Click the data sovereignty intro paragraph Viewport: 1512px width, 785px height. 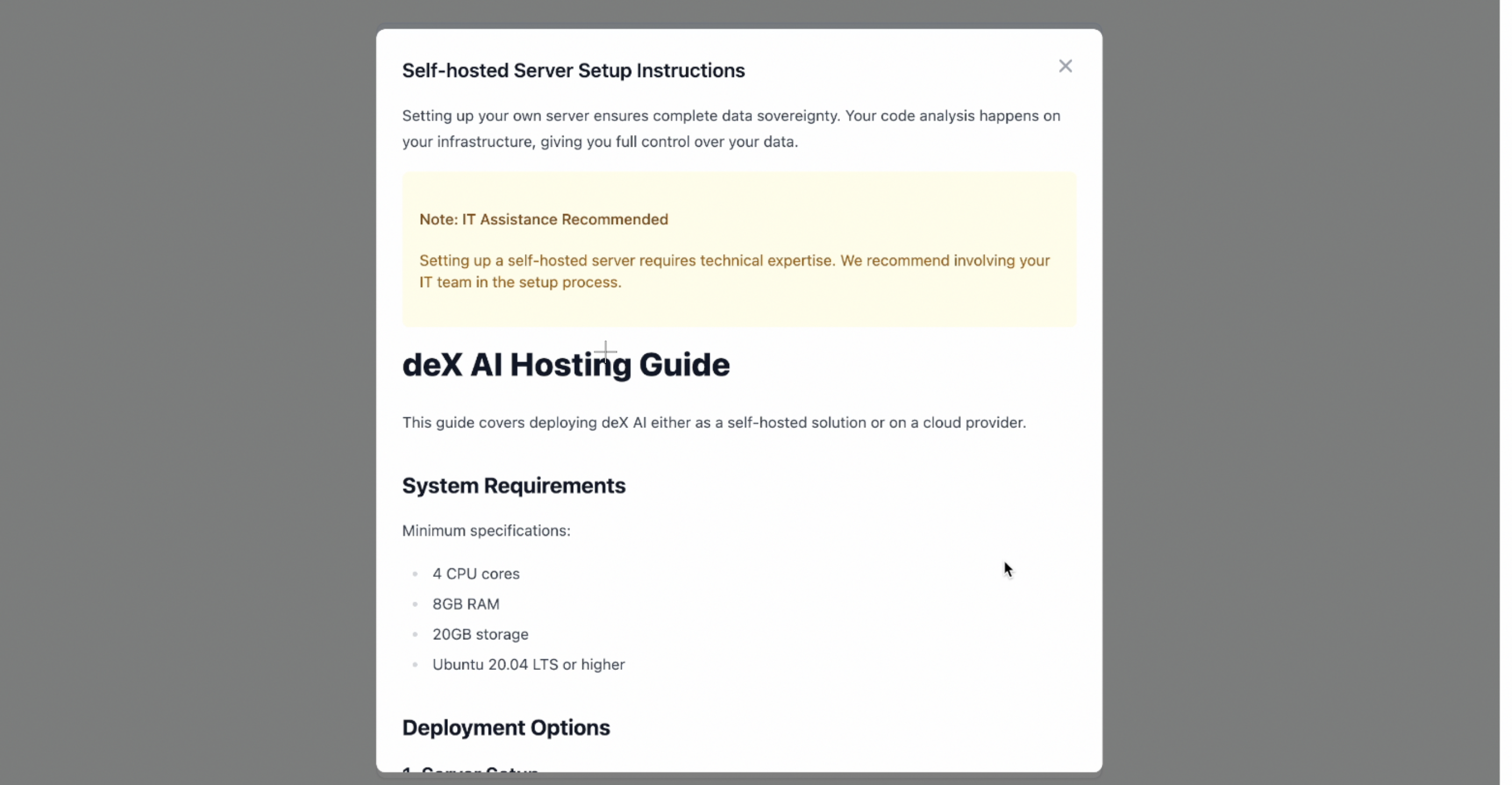click(730, 129)
